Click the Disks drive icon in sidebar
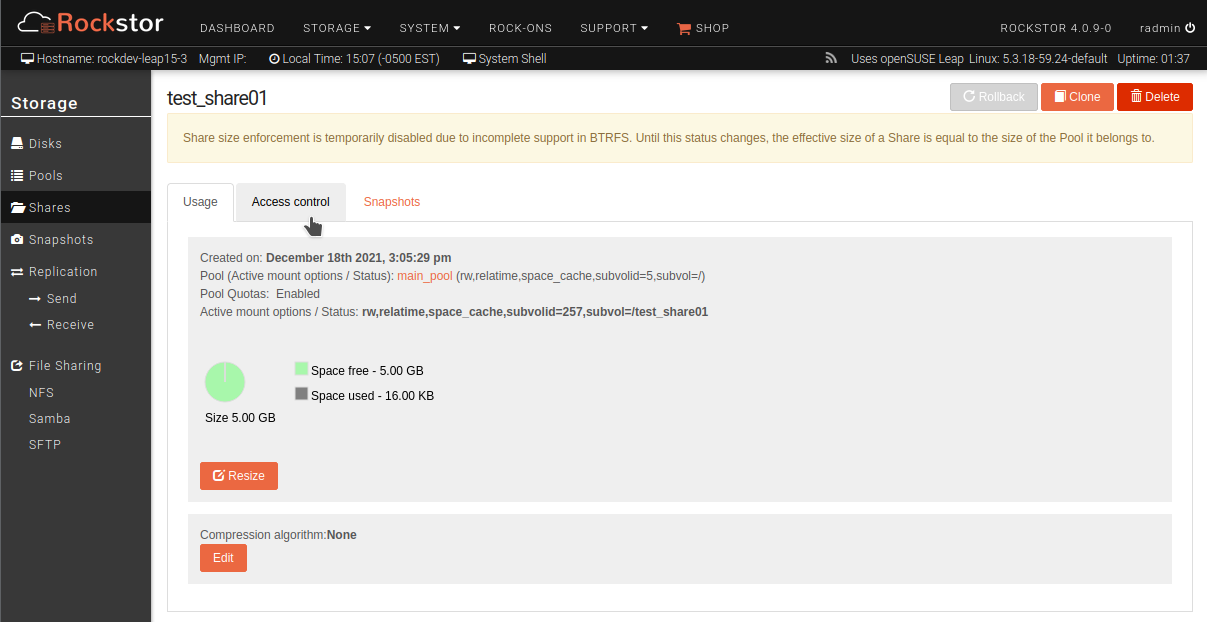The height and width of the screenshot is (622, 1207). (x=17, y=144)
